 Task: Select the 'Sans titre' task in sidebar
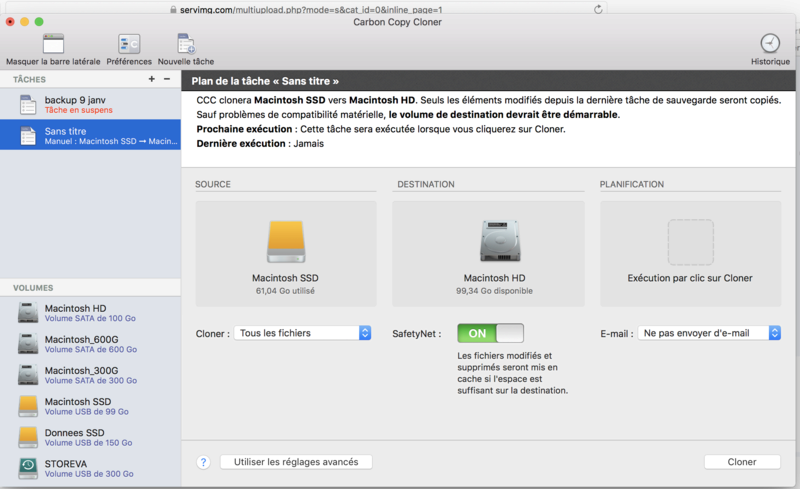[90, 136]
